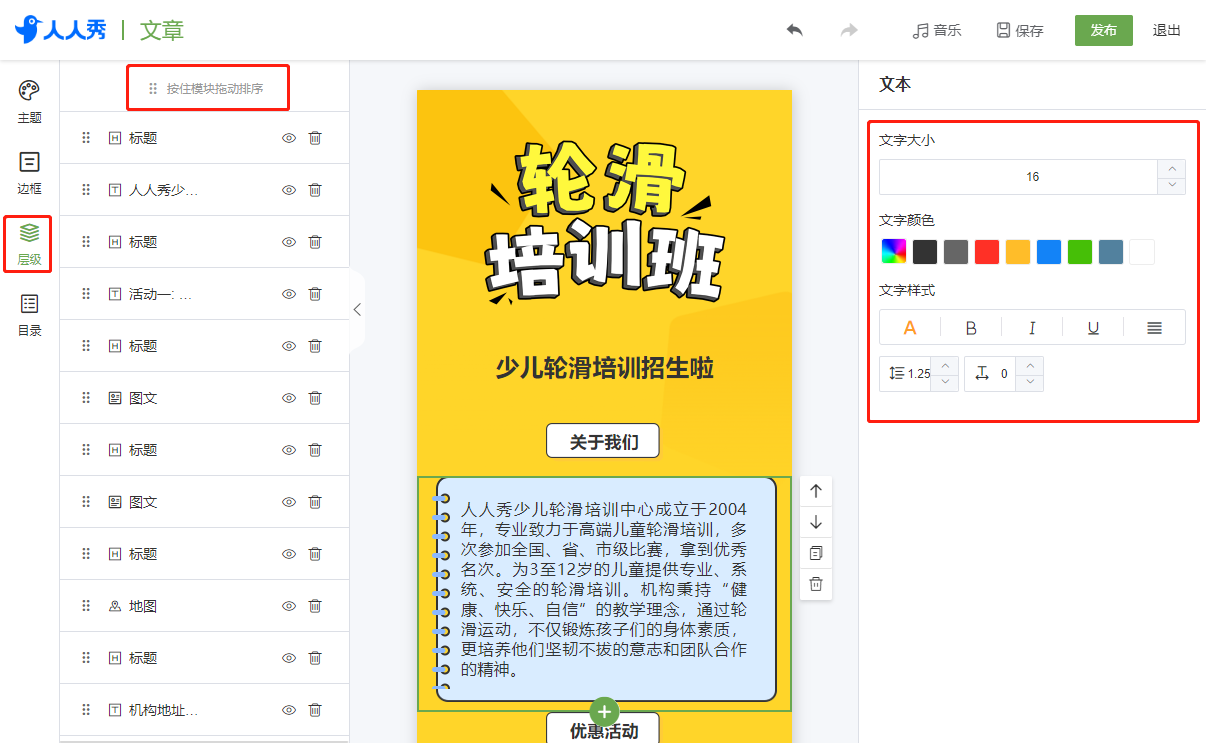Open the 目录 catalog panel
This screenshot has width=1206, height=743.
click(x=30, y=314)
